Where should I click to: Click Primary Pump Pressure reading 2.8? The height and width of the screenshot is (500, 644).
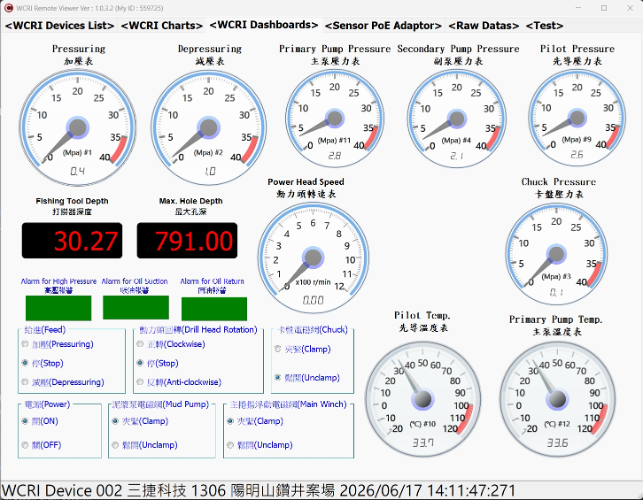click(x=335, y=156)
